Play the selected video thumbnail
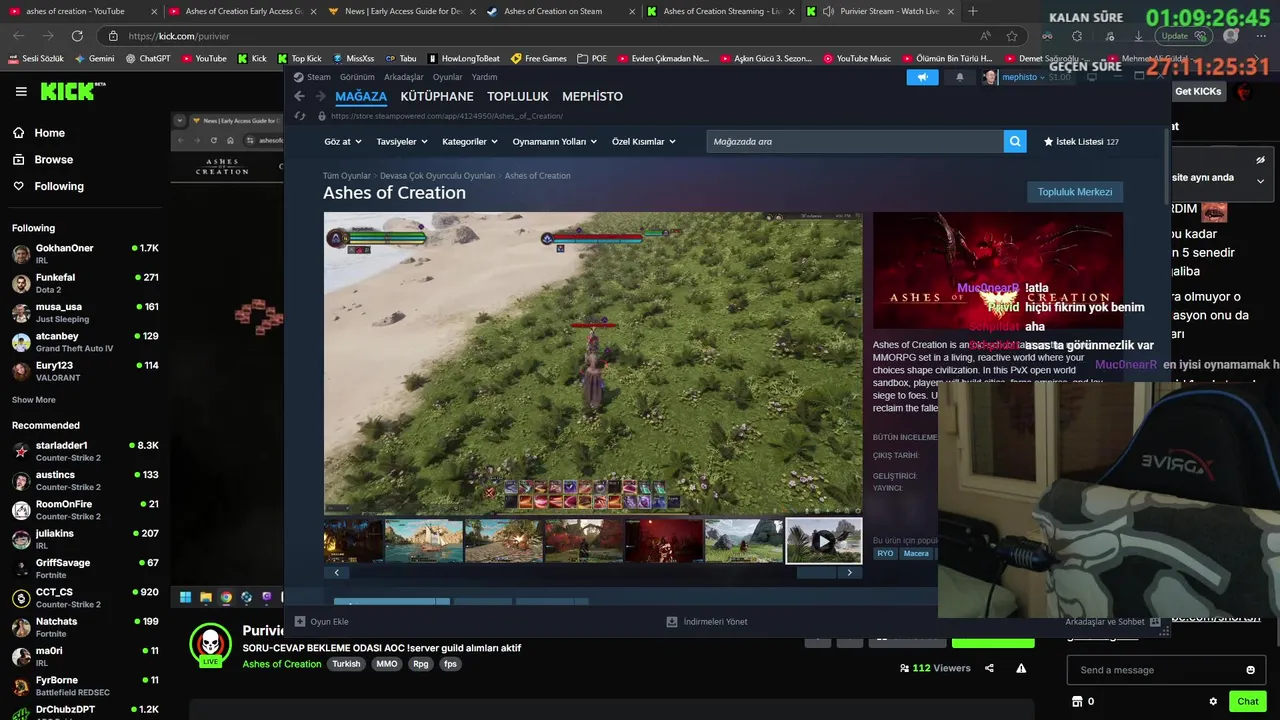Screen dimensions: 1280x720 pos(823,541)
